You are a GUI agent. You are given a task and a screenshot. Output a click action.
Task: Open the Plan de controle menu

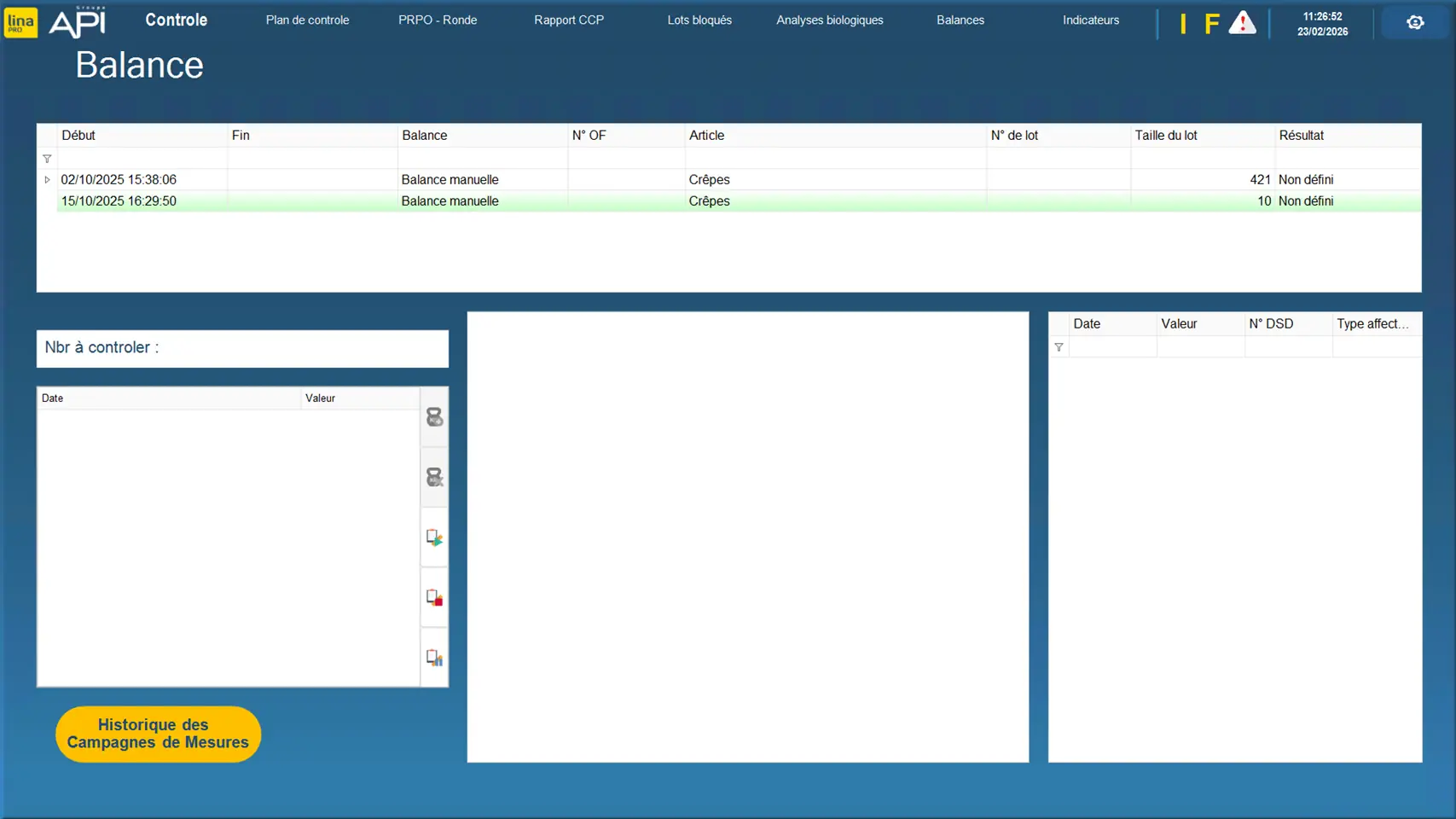[x=307, y=20]
